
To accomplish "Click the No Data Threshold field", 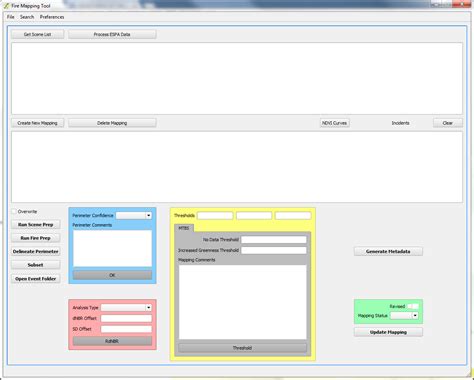I will 274,240.
